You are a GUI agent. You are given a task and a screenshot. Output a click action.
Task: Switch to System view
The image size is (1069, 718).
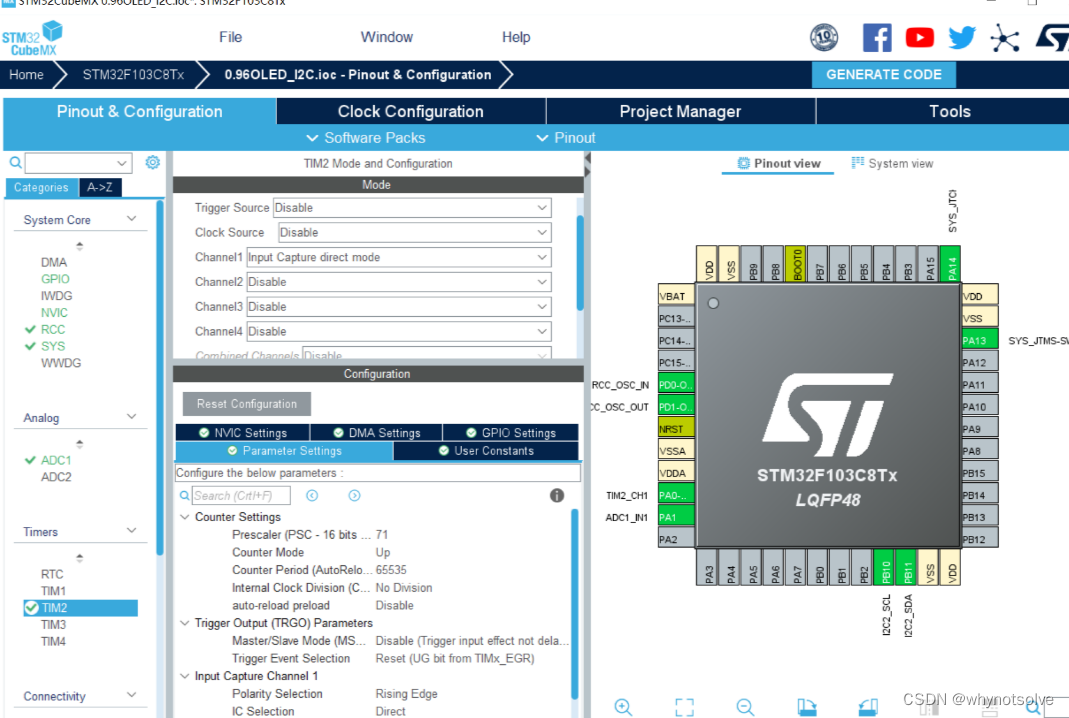[x=892, y=164]
